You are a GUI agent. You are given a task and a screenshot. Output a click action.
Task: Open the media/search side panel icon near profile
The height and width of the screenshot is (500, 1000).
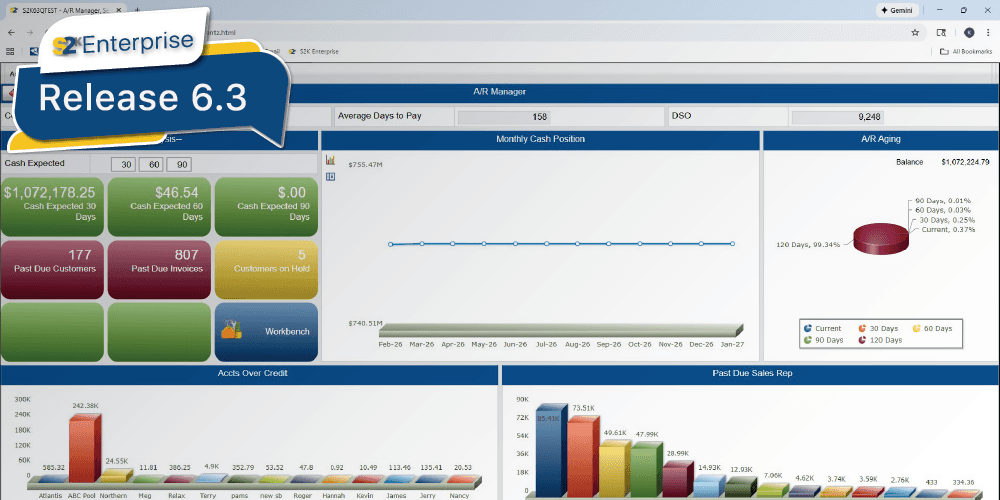click(x=941, y=32)
